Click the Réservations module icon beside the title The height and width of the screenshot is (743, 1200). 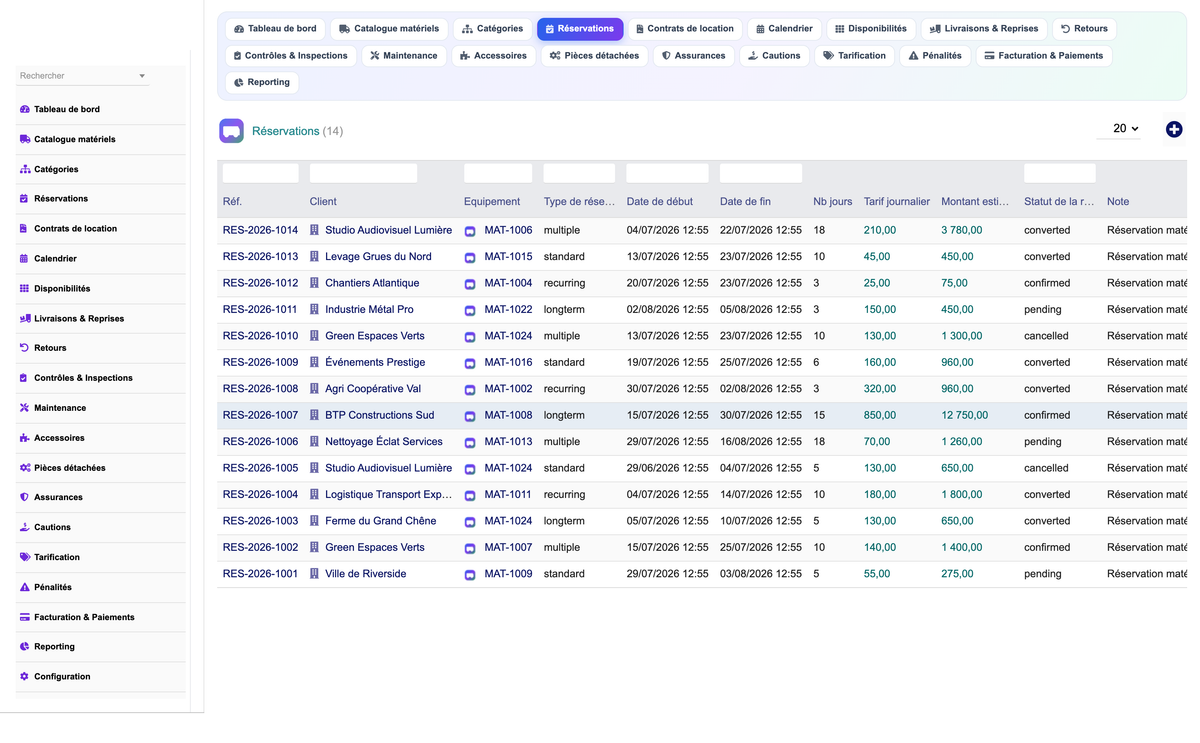pos(231,130)
